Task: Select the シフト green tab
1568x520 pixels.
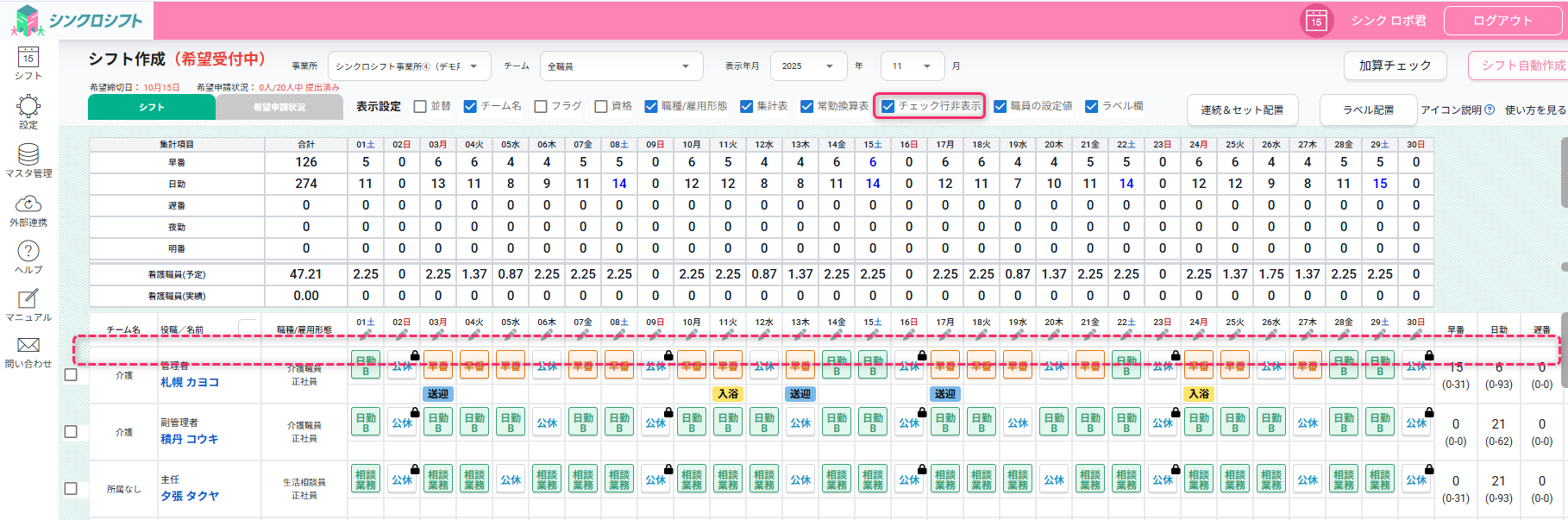Action: click(x=152, y=107)
